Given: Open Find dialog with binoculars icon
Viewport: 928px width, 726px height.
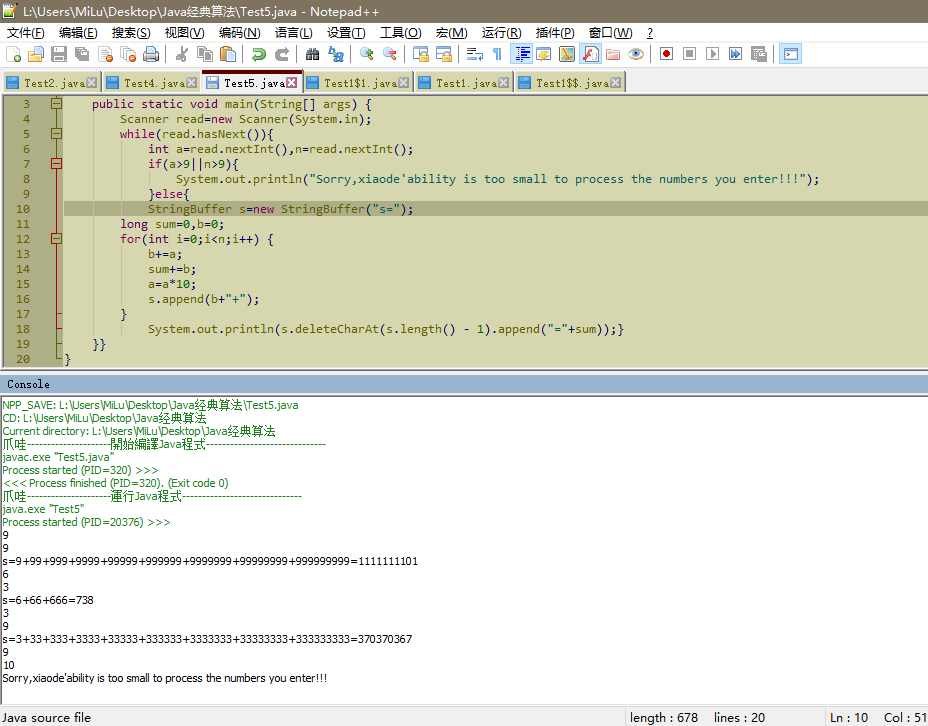Looking at the screenshot, I should click(x=312, y=54).
